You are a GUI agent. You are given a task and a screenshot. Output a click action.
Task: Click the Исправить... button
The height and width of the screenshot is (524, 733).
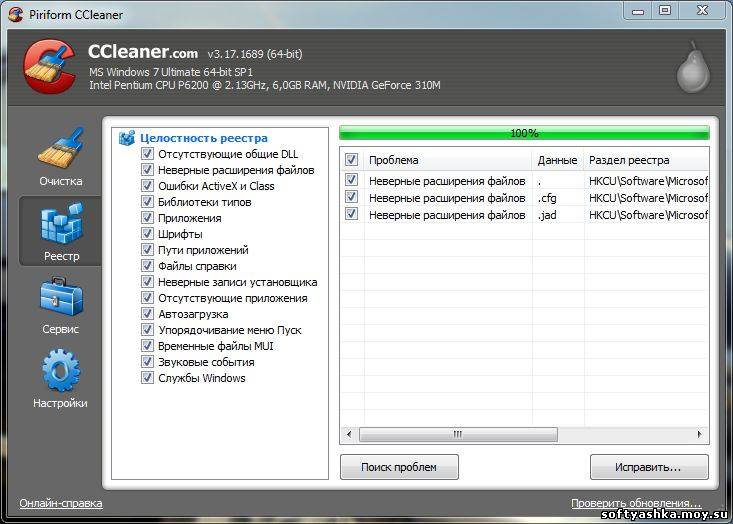[649, 467]
